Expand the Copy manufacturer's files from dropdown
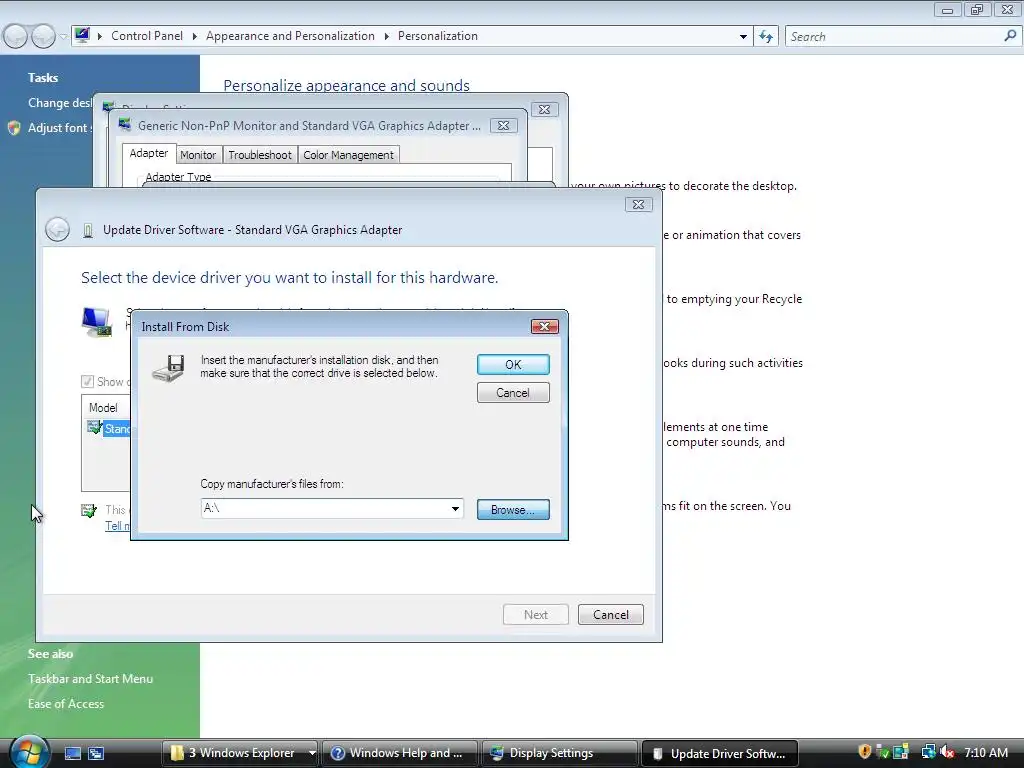The width and height of the screenshot is (1024, 768). coord(455,509)
